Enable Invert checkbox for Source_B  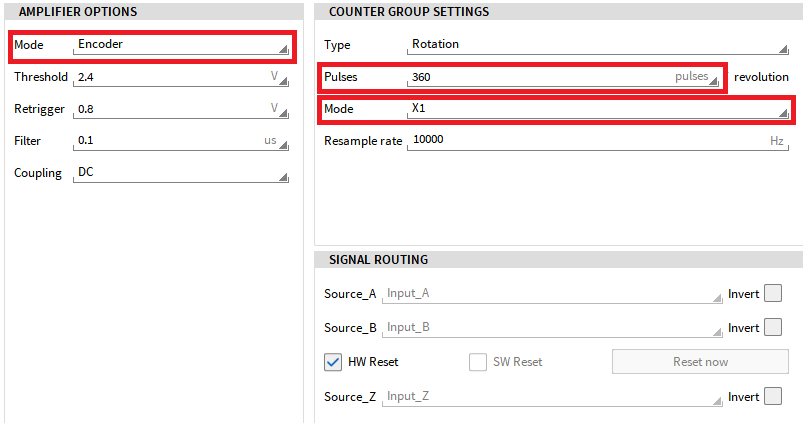tap(773, 328)
